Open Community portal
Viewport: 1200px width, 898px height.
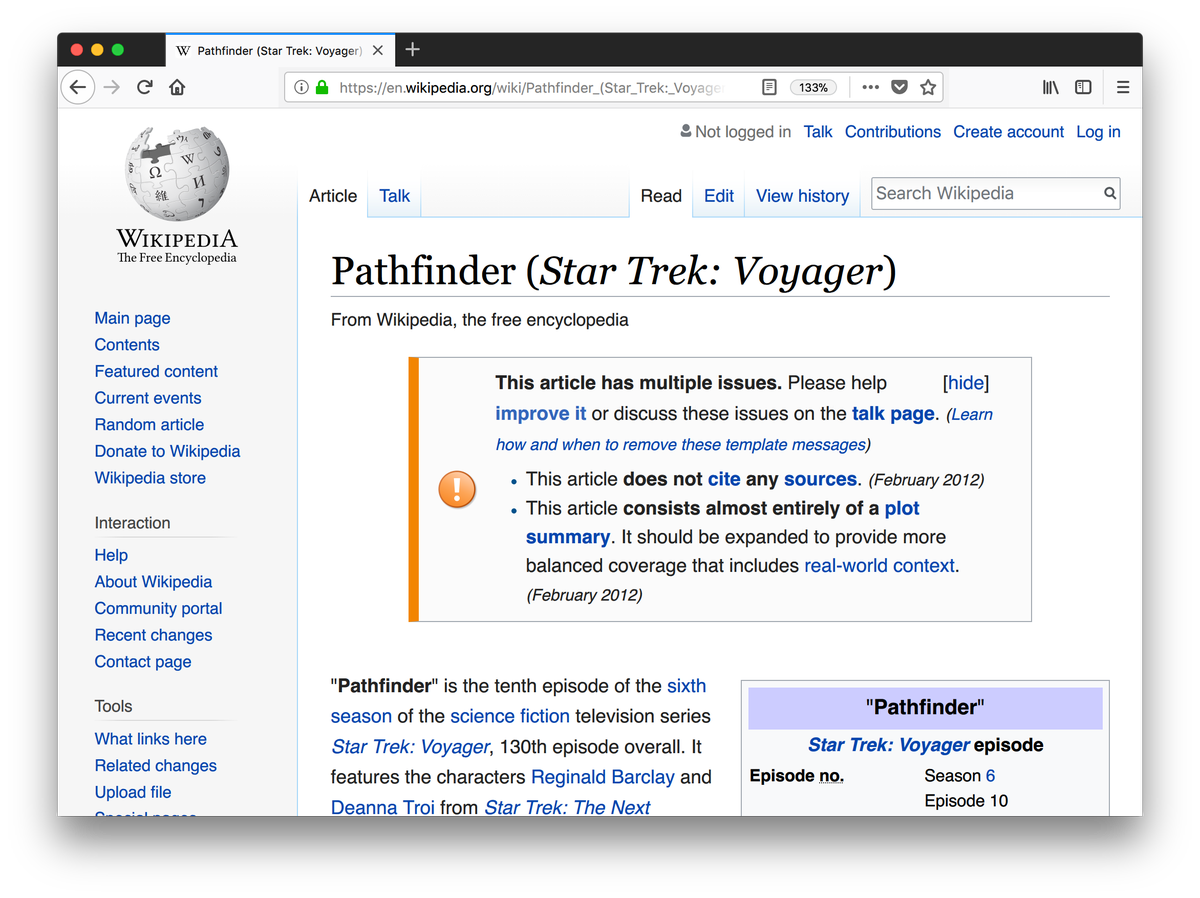point(158,608)
